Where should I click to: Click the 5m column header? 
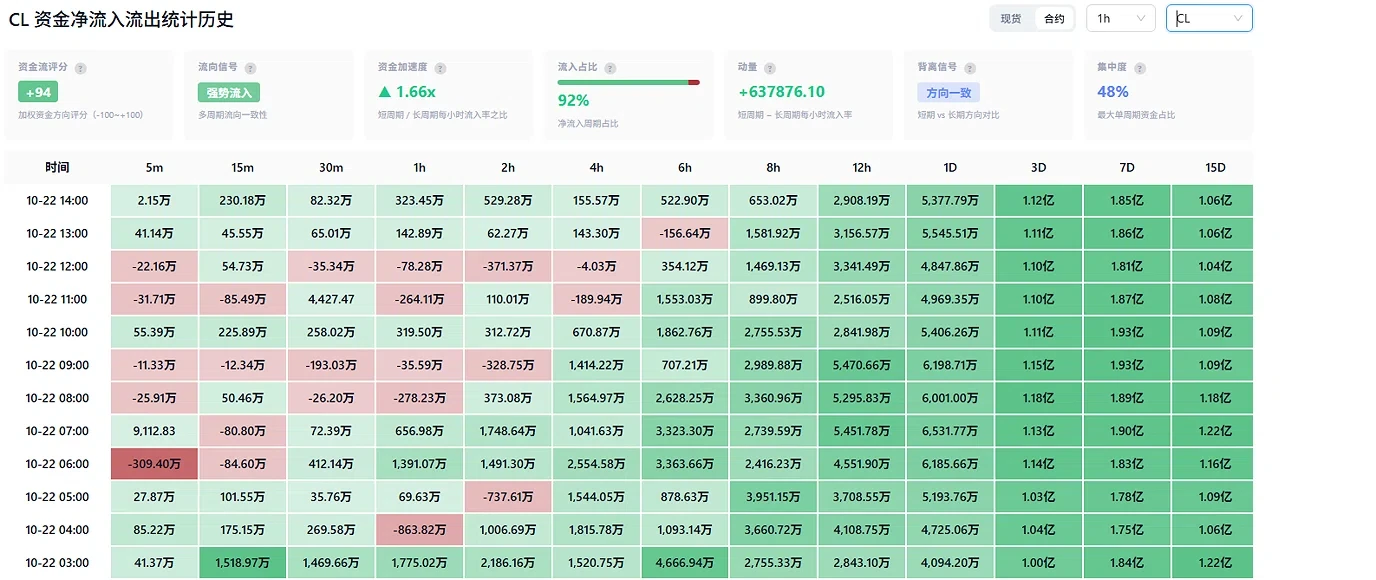154,168
